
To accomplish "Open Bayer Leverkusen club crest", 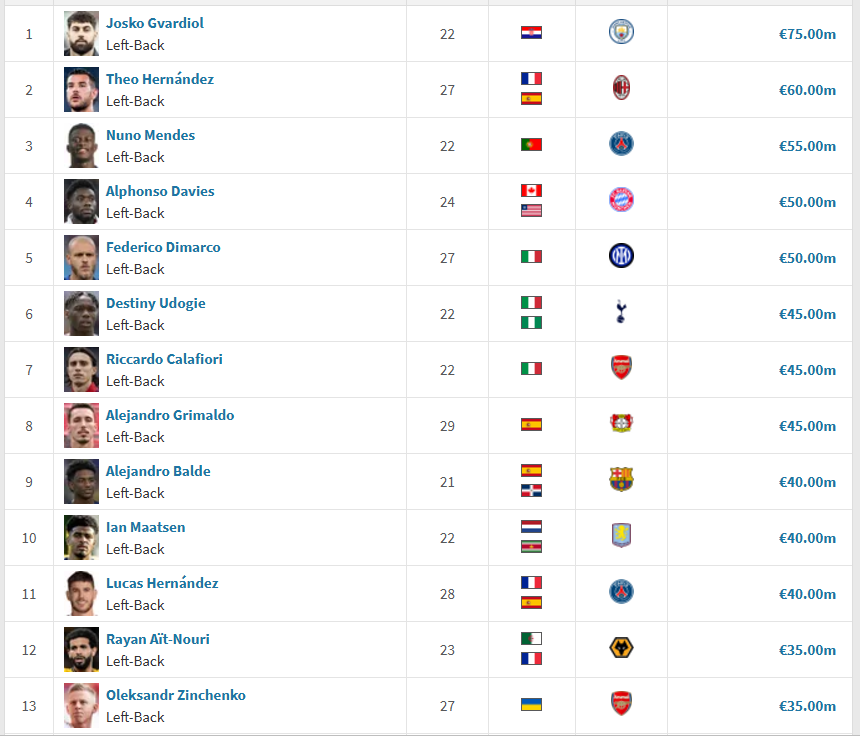I will pyautogui.click(x=621, y=423).
